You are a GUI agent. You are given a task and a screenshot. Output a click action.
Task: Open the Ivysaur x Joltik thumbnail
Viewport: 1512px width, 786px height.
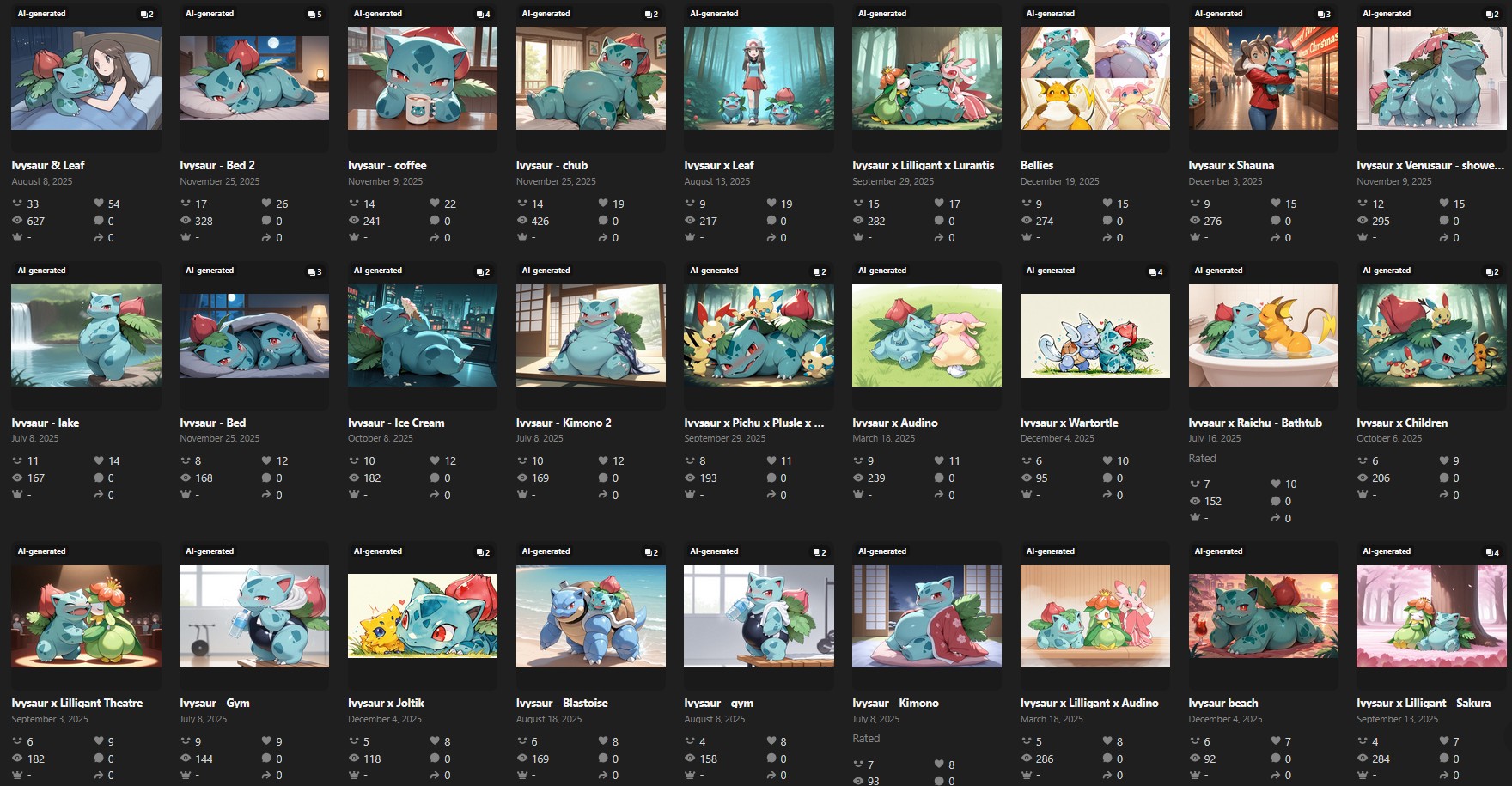tap(423, 616)
